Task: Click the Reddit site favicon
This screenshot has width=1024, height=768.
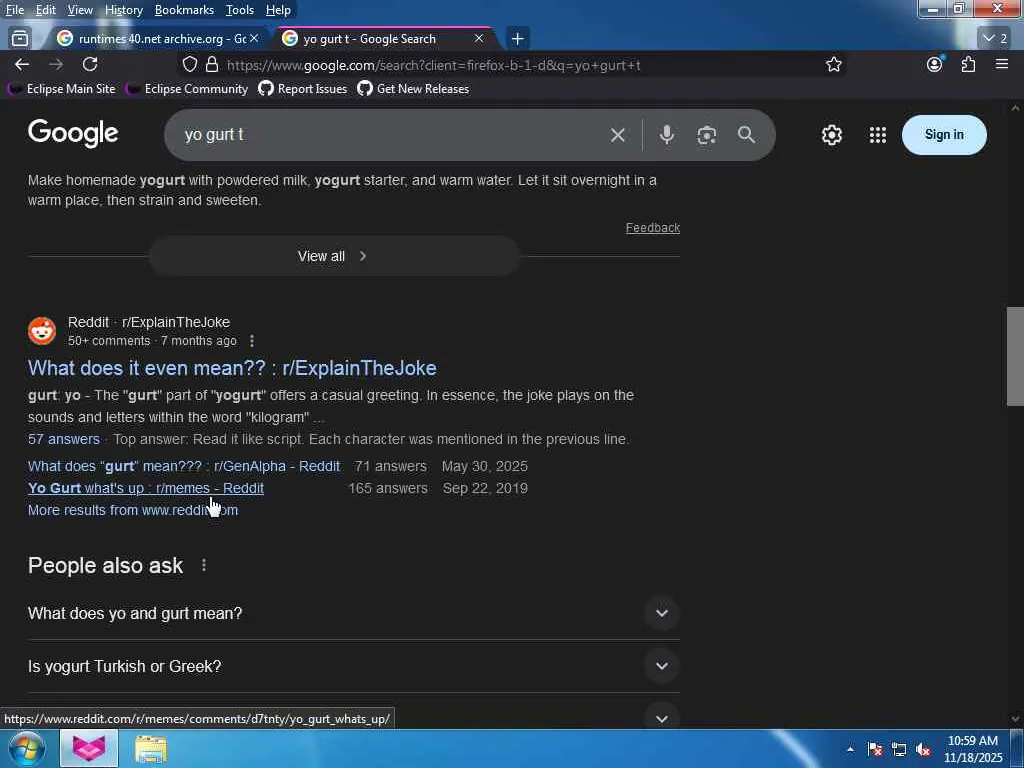Action: coord(42,331)
